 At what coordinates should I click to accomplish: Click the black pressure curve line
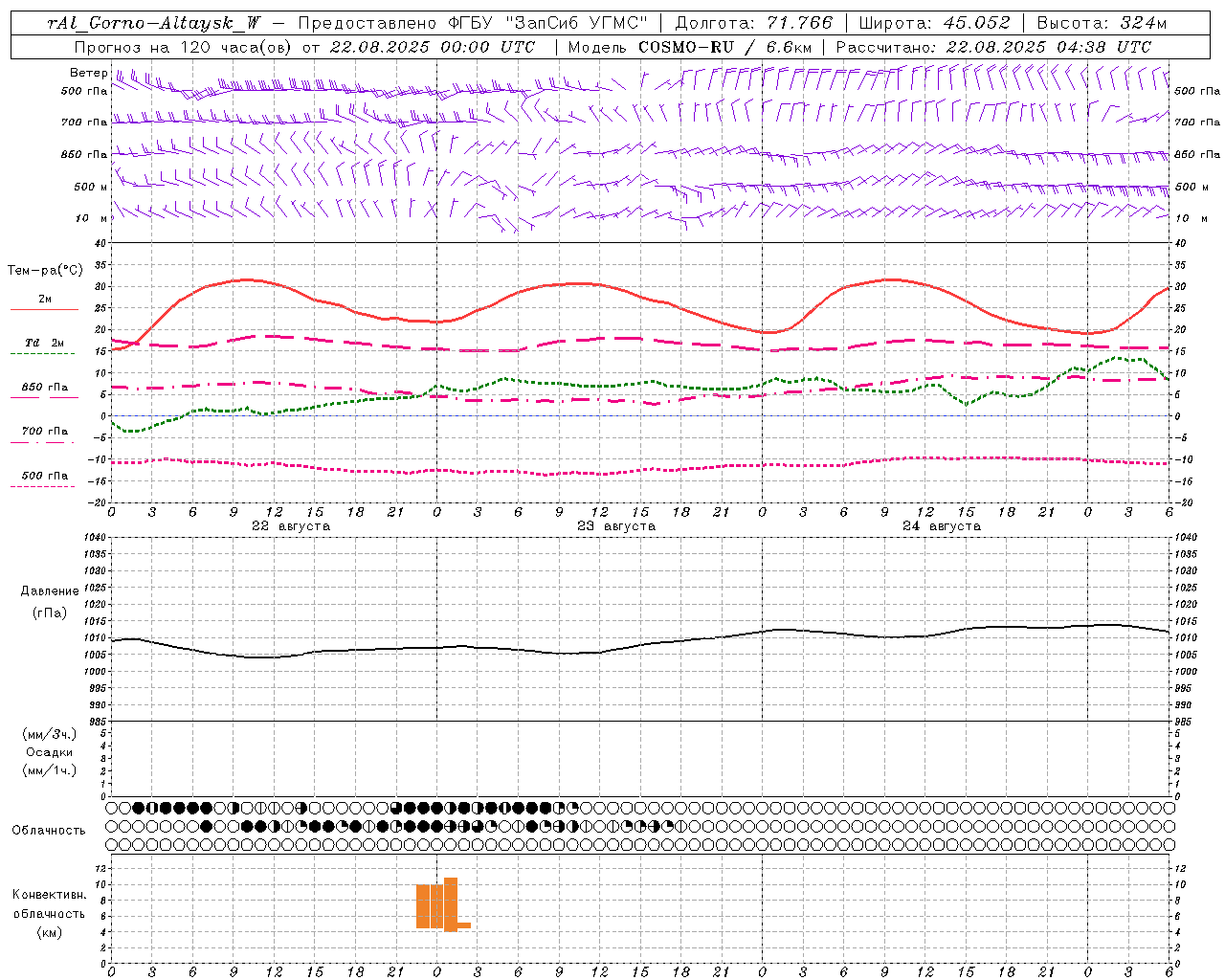click(641, 647)
